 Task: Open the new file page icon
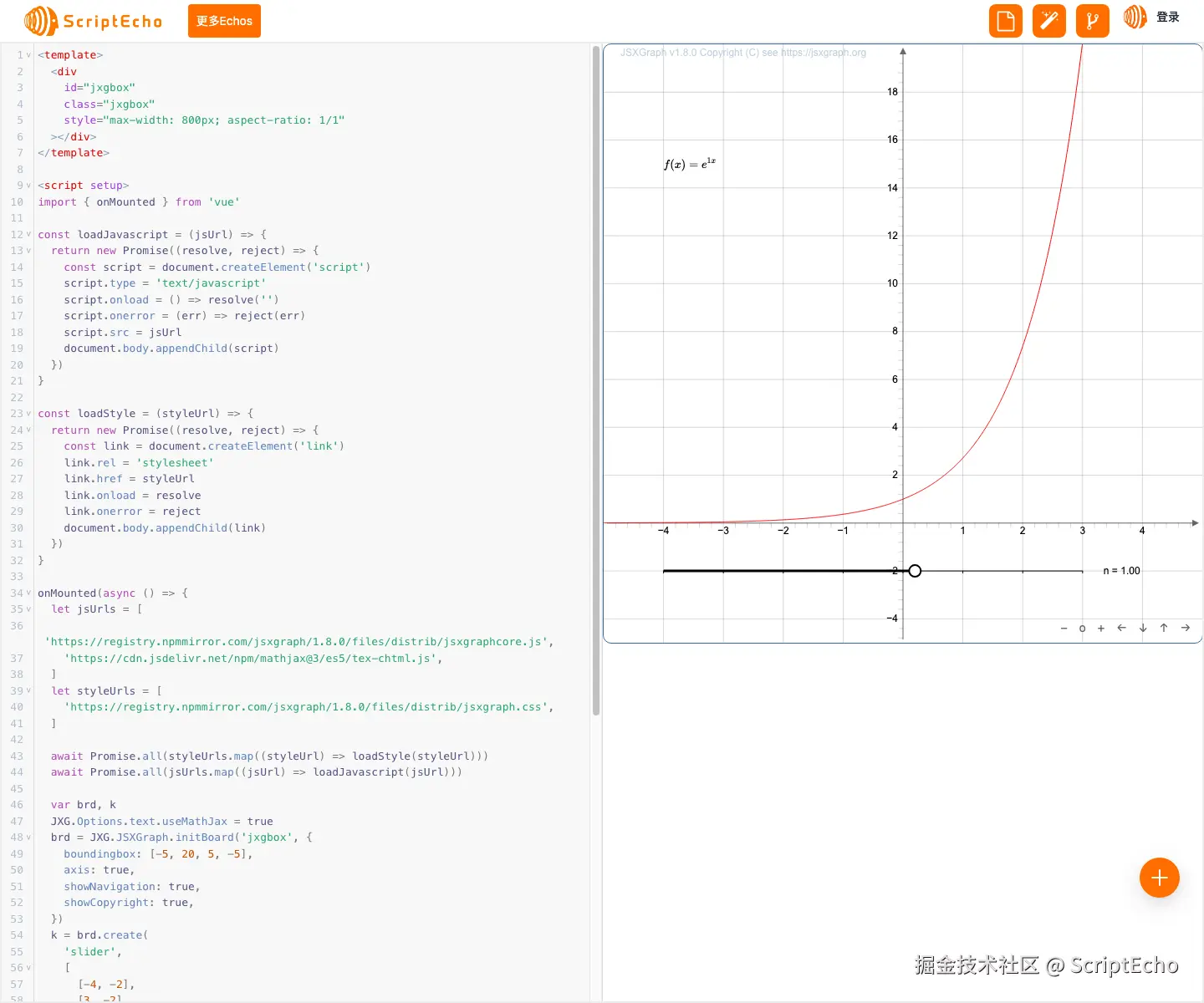point(1006,21)
